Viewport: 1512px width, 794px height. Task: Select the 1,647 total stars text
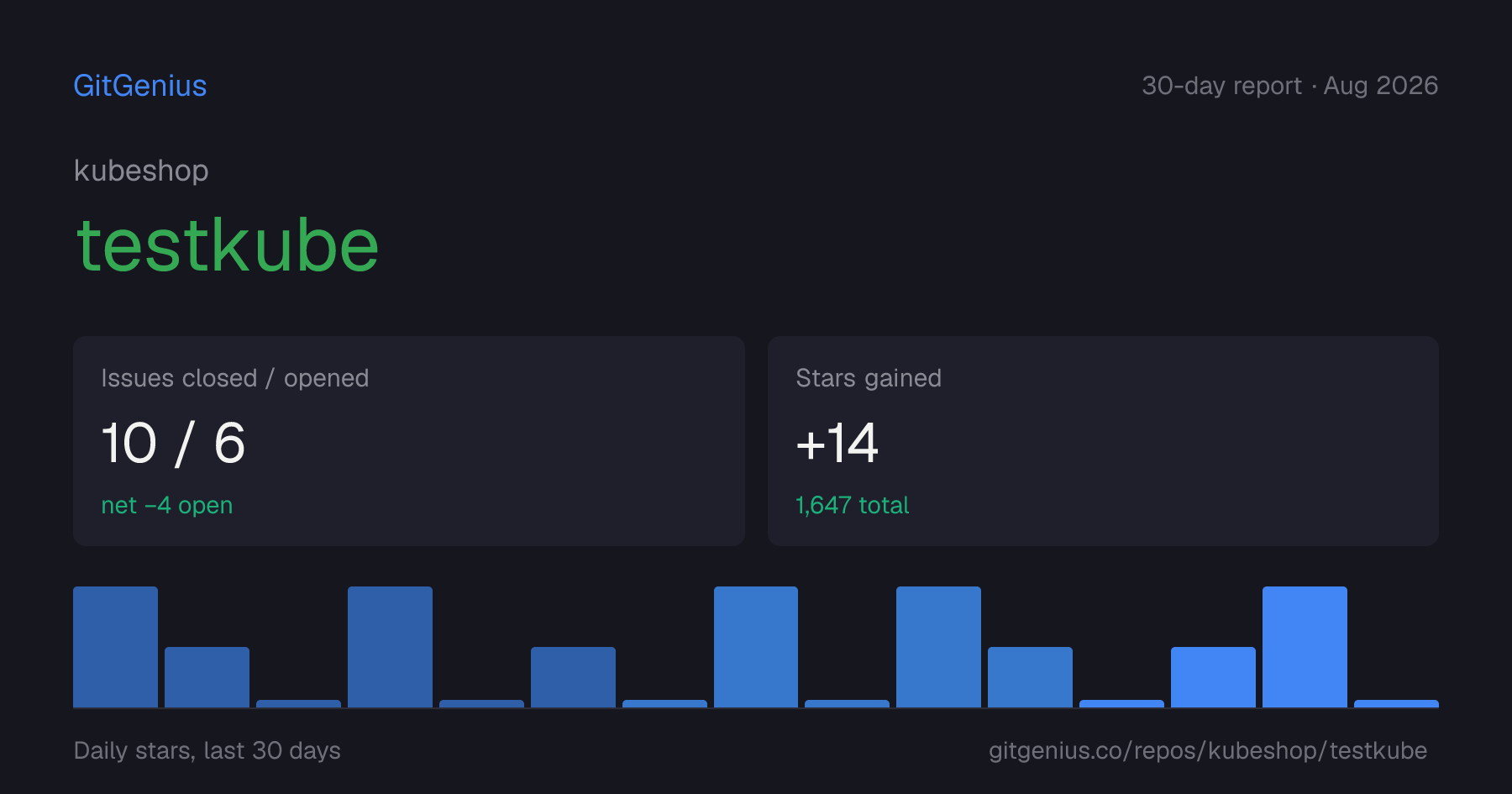[x=853, y=505]
